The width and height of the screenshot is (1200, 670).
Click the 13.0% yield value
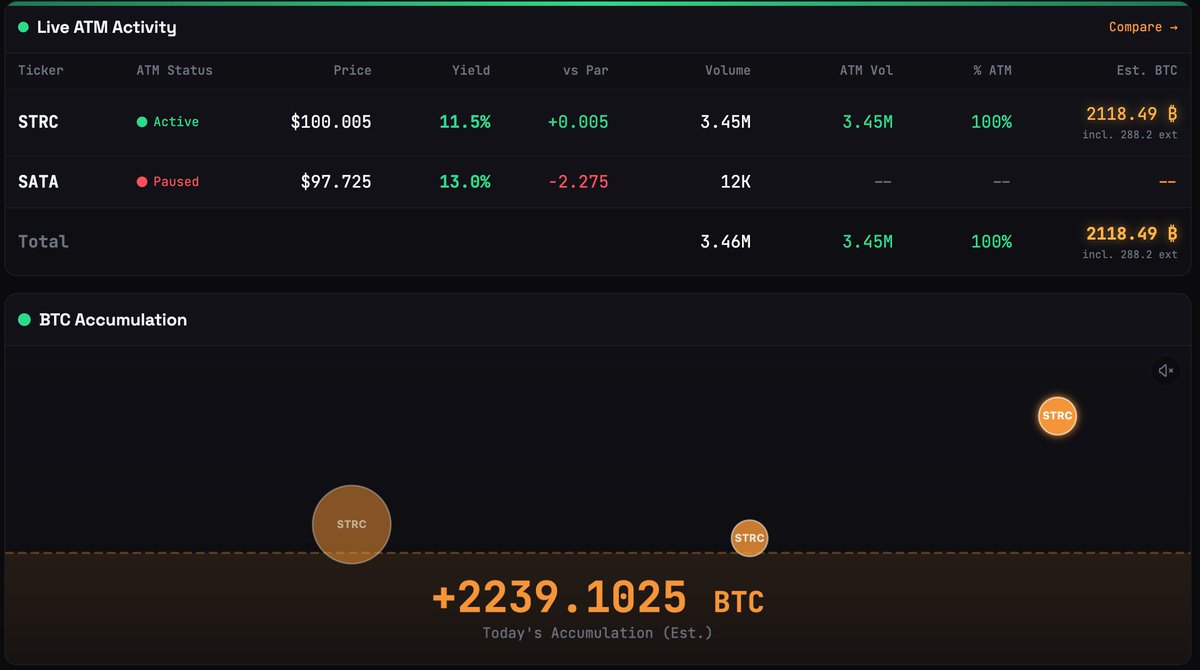pyautogui.click(x=465, y=182)
